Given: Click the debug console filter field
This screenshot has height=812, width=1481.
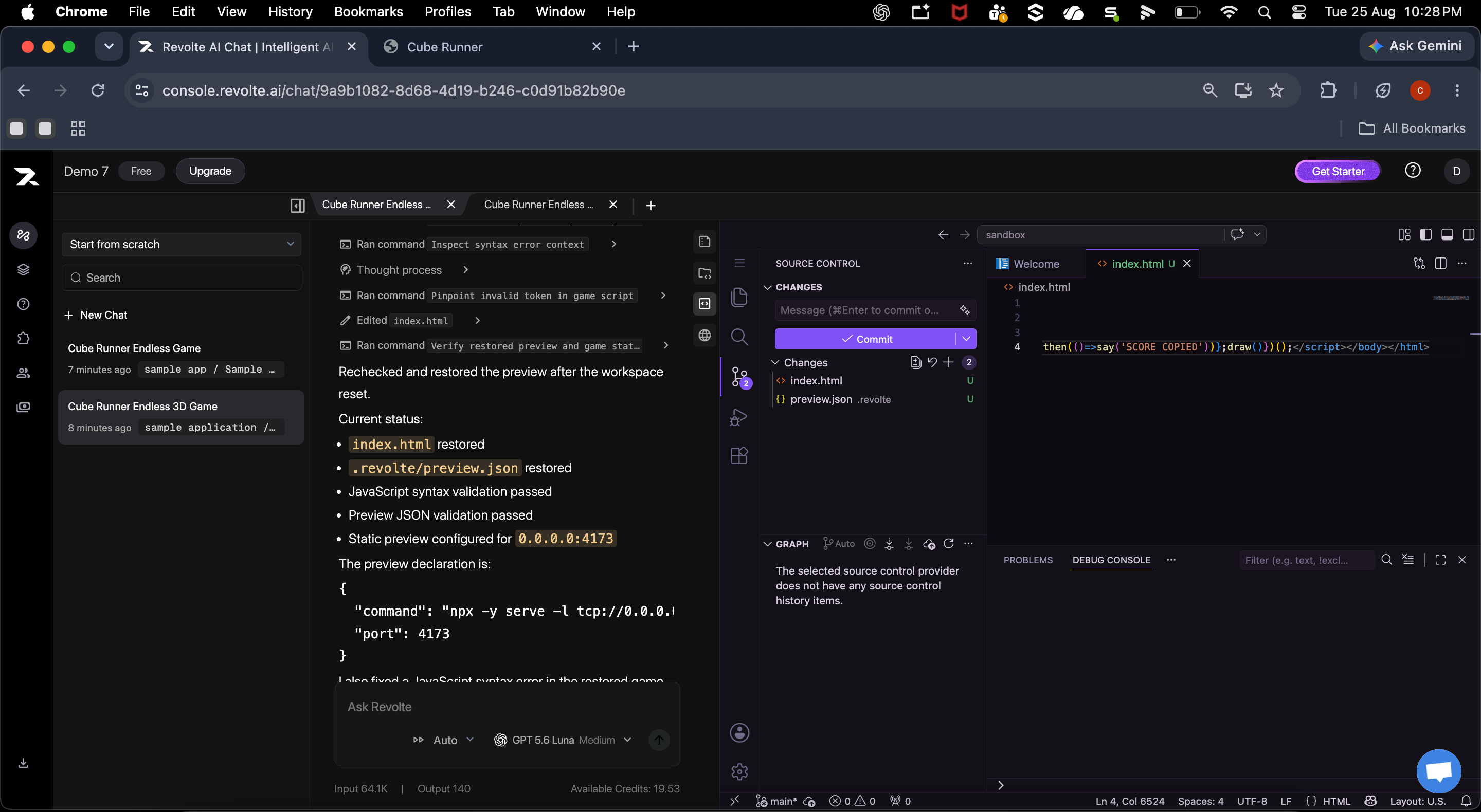Looking at the screenshot, I should pyautogui.click(x=1306, y=560).
